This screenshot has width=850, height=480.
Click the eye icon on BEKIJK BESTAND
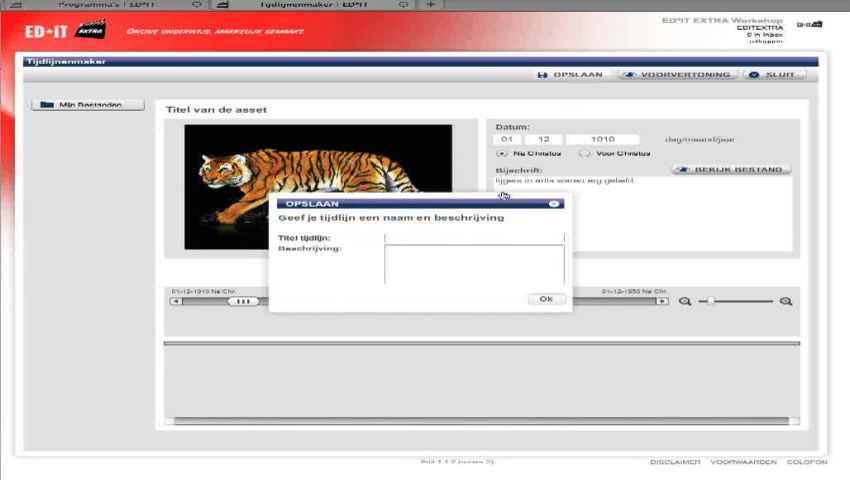(683, 170)
